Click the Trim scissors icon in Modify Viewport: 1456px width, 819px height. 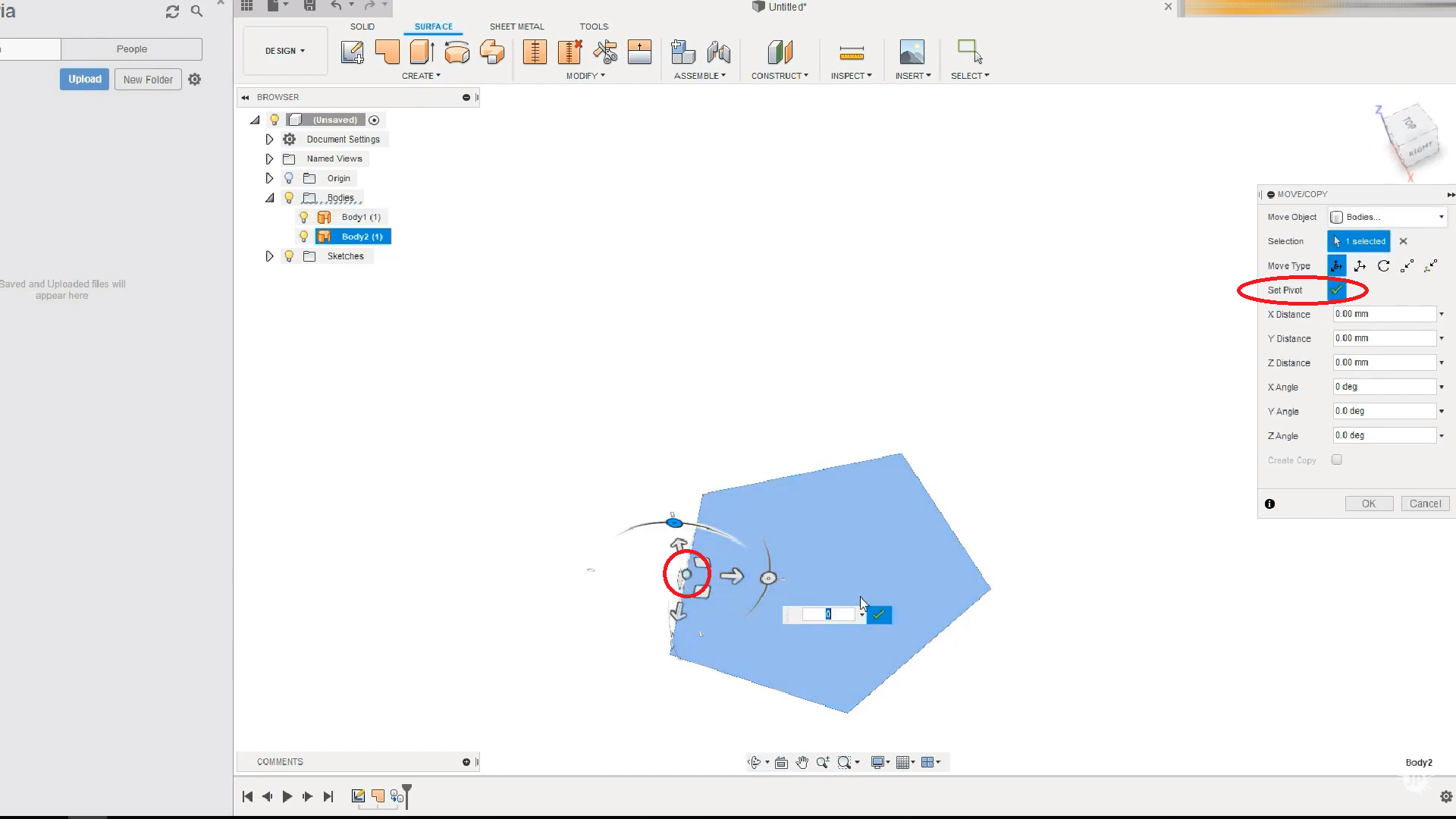point(605,52)
